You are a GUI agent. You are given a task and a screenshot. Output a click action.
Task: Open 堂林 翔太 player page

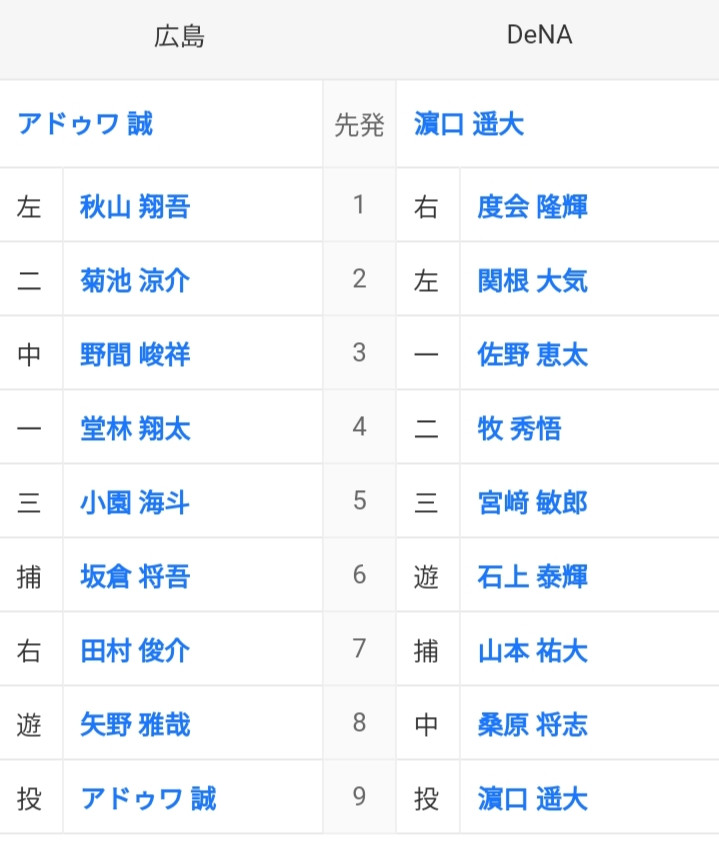coord(135,428)
